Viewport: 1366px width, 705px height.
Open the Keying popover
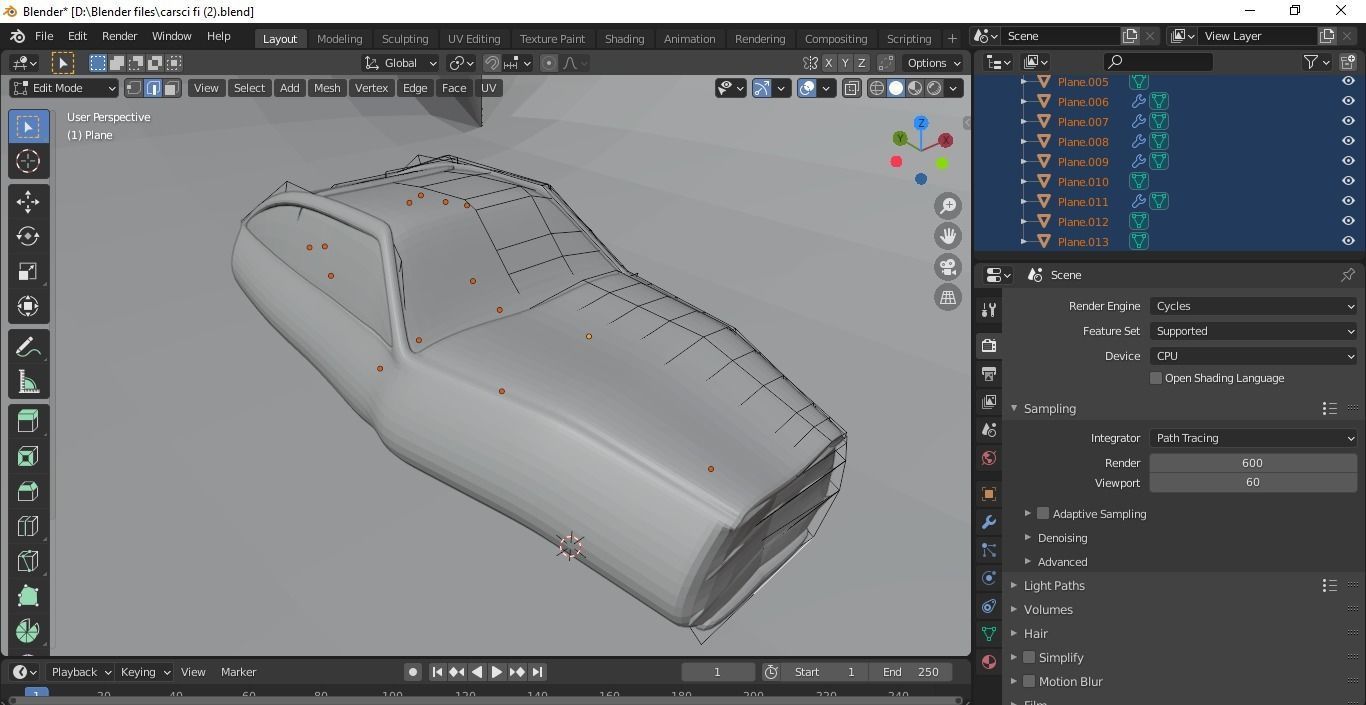pyautogui.click(x=144, y=672)
